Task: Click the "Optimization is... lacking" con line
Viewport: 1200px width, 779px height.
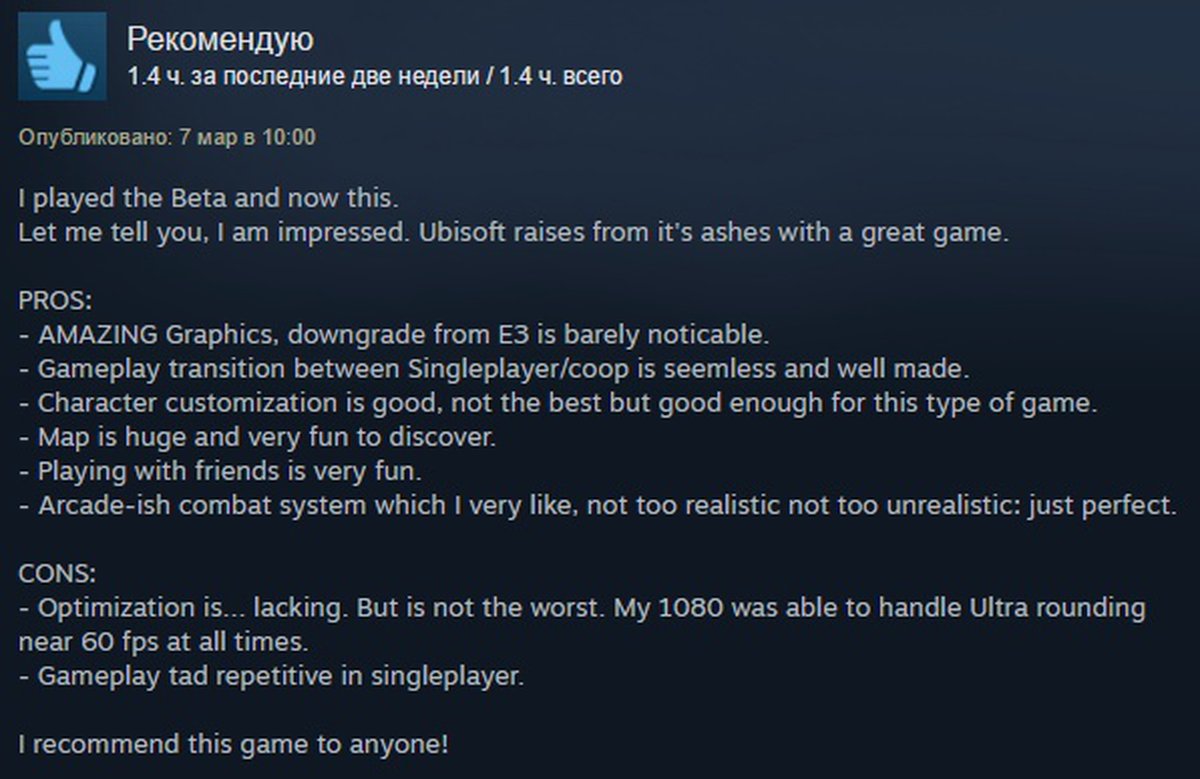Action: (582, 624)
